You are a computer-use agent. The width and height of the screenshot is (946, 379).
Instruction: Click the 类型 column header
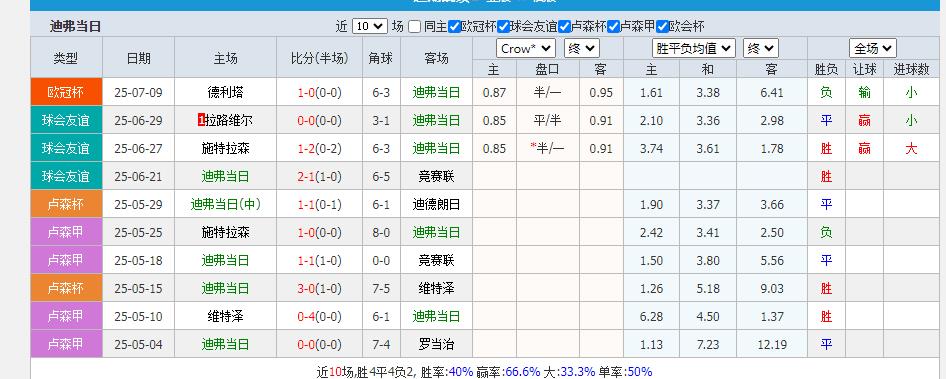(x=66, y=58)
